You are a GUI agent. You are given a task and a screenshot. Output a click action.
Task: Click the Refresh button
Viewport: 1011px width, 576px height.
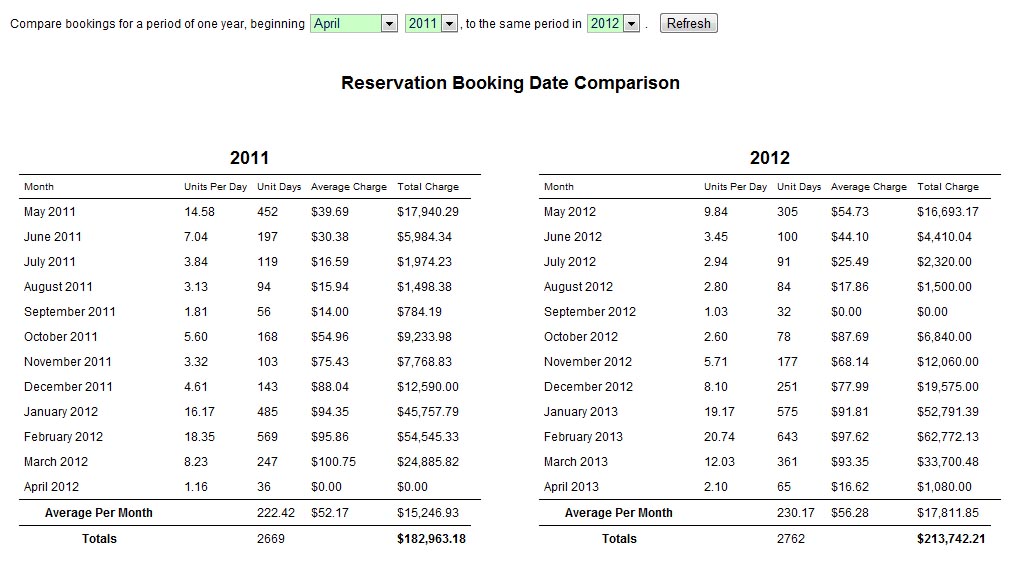pos(688,23)
